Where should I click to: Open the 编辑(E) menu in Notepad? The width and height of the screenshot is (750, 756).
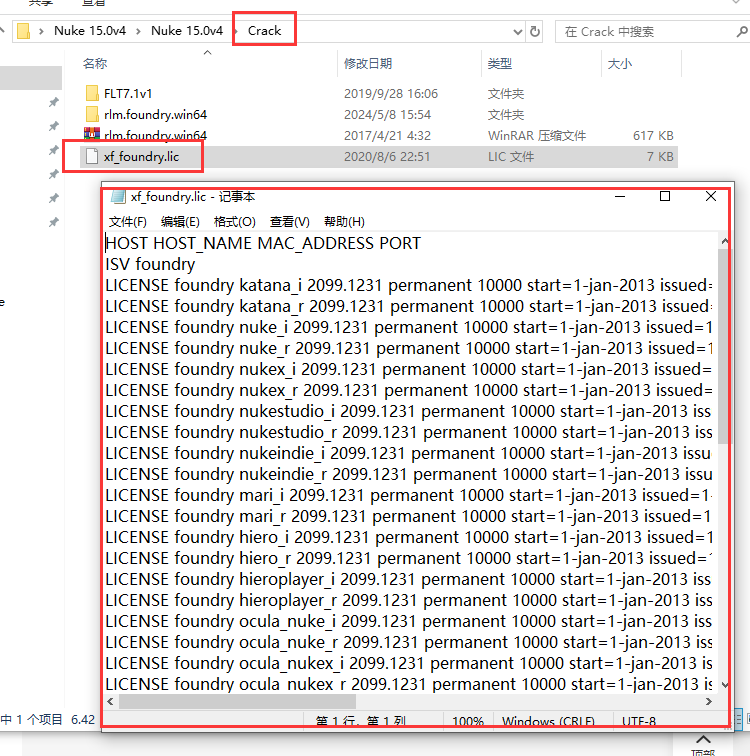click(x=180, y=222)
